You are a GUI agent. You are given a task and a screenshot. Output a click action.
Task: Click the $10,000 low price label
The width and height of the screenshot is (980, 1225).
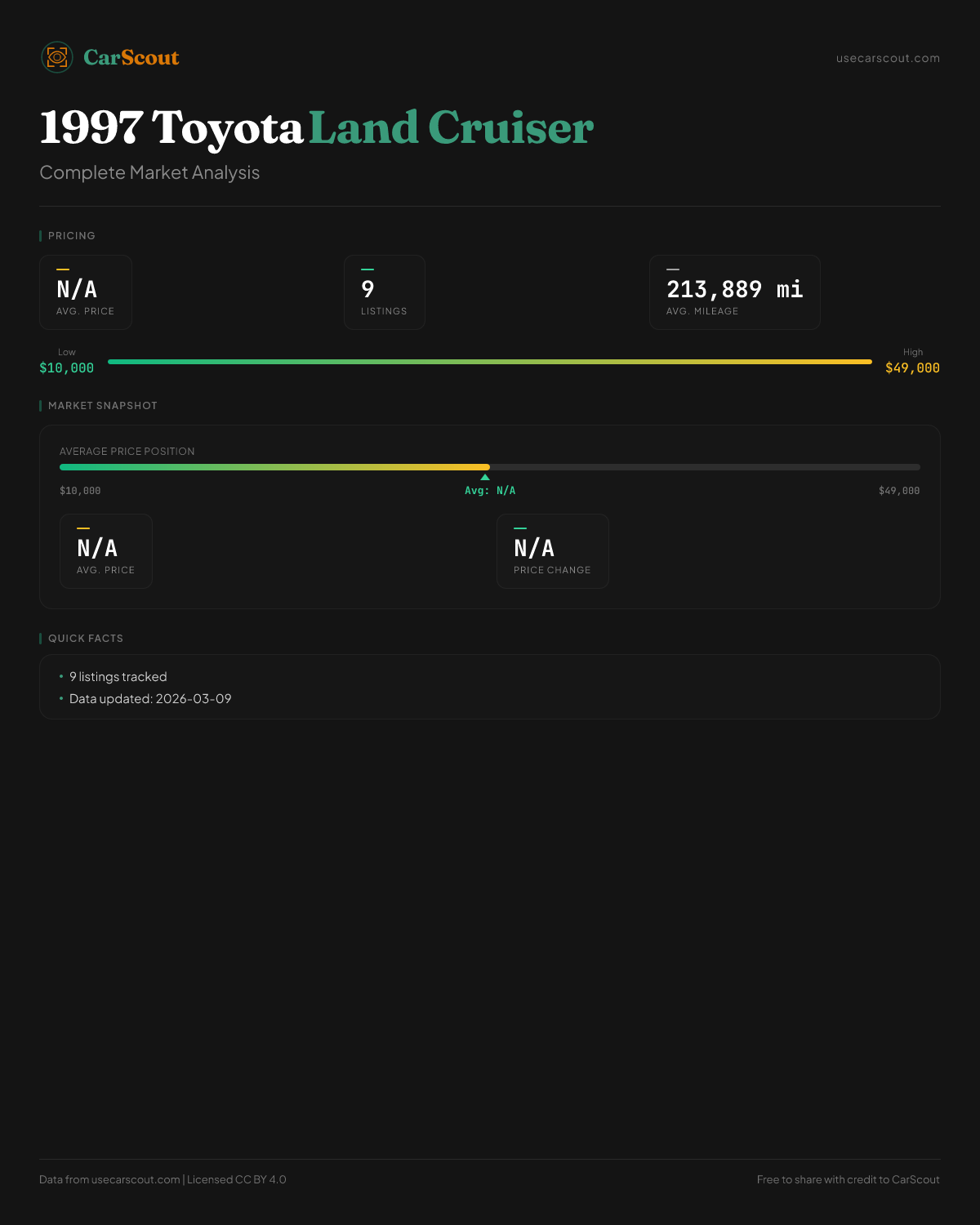[66, 367]
